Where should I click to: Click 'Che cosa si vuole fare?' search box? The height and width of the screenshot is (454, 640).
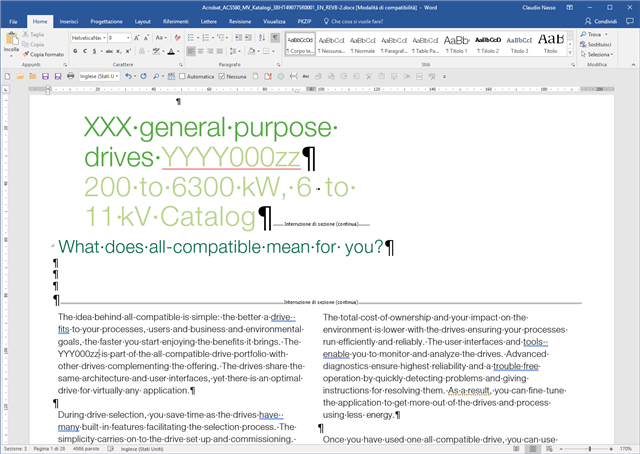(x=353, y=21)
